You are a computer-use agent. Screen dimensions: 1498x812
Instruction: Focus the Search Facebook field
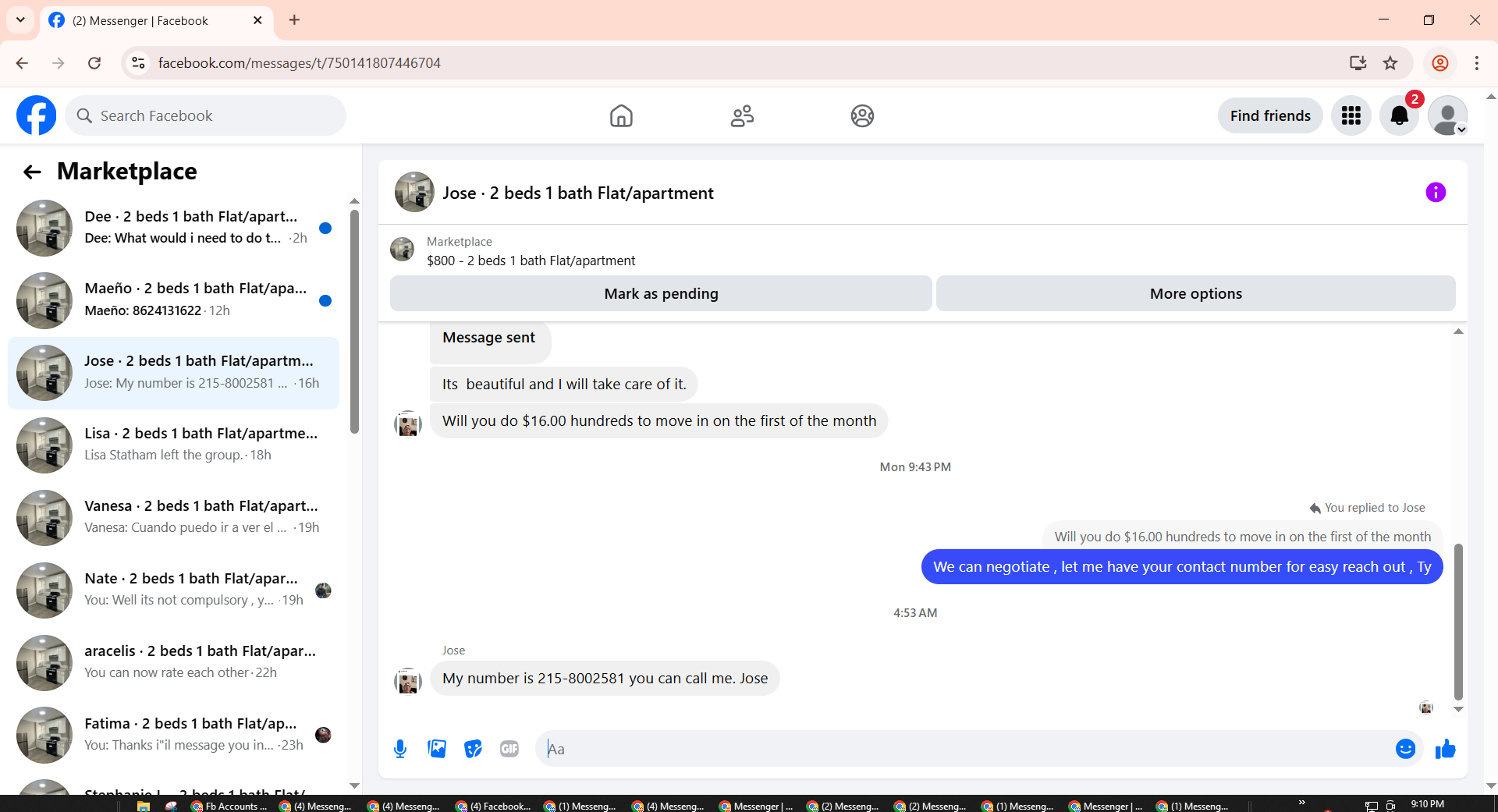[x=206, y=115]
